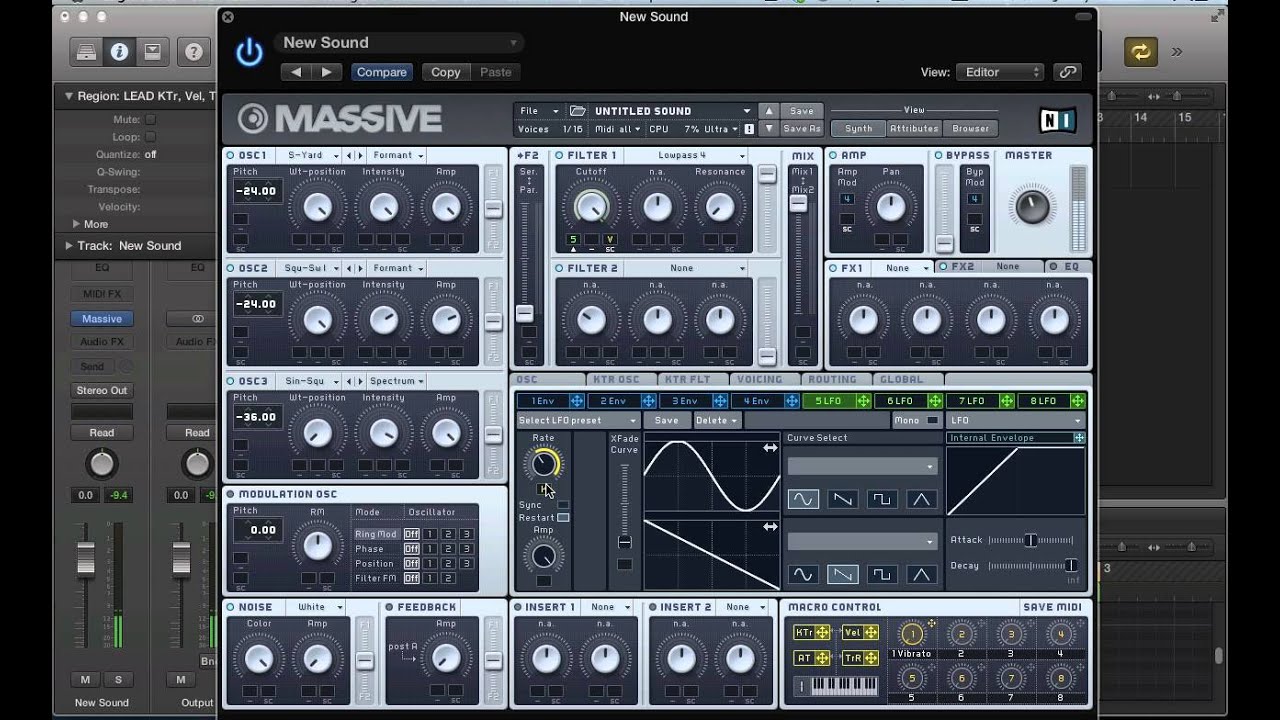The image size is (1280, 720).
Task: Click the Internal Envelope modulation handle
Action: click(x=1079, y=438)
